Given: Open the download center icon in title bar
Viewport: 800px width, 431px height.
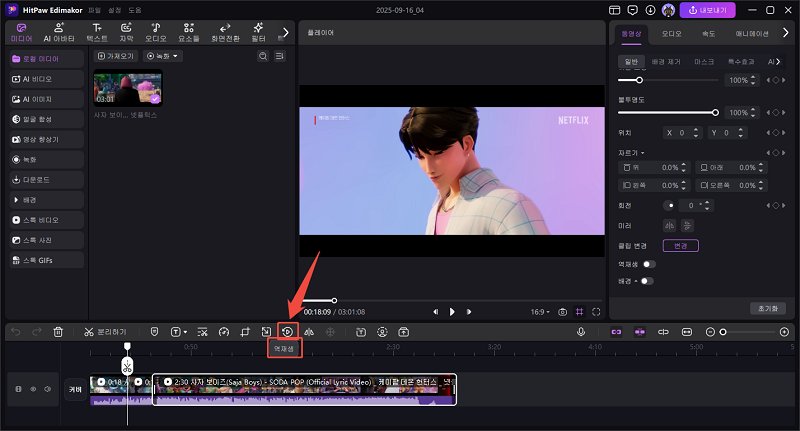Looking at the screenshot, I should click(650, 10).
